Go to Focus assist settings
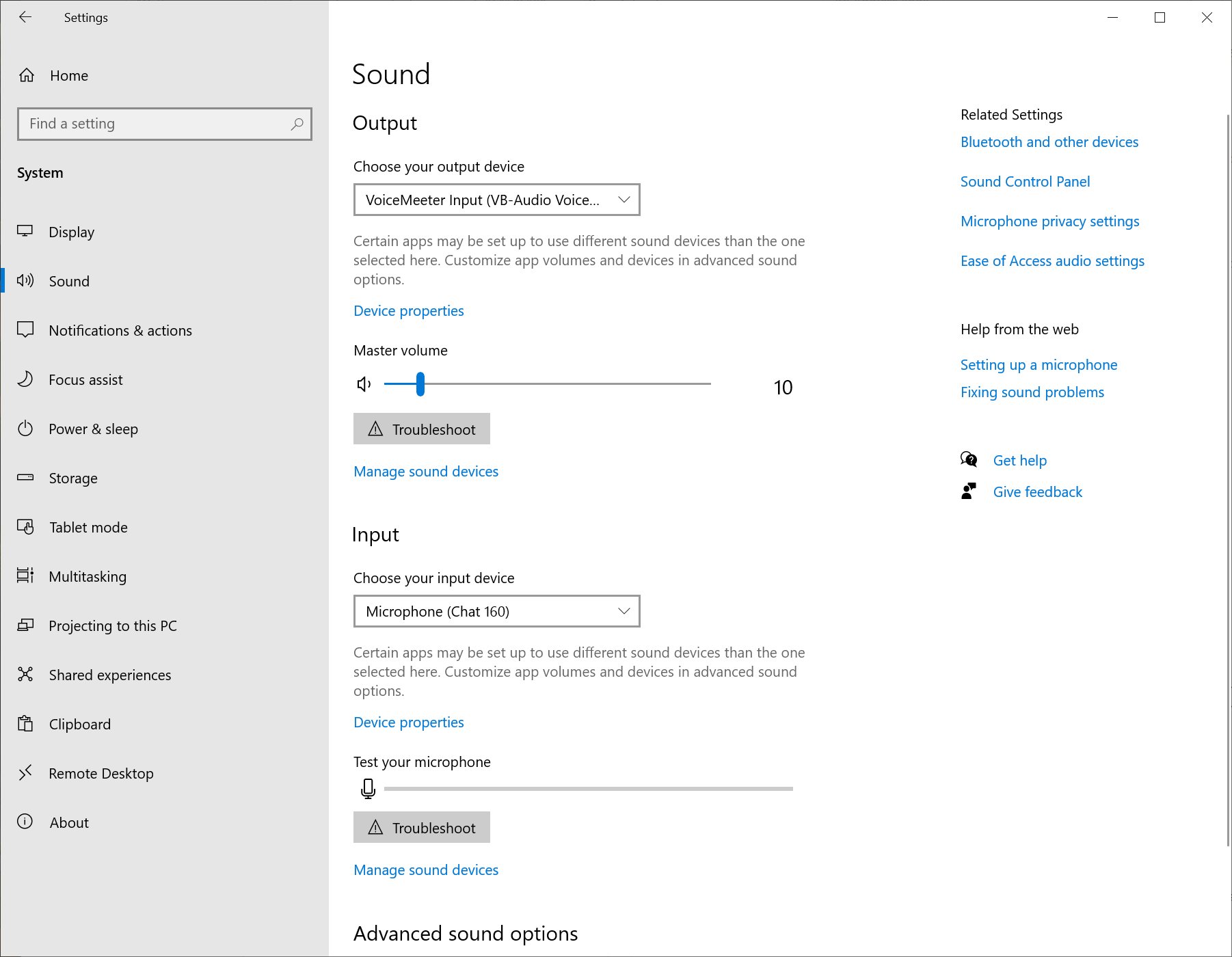Screen dimensions: 1232x957 tap(164, 379)
